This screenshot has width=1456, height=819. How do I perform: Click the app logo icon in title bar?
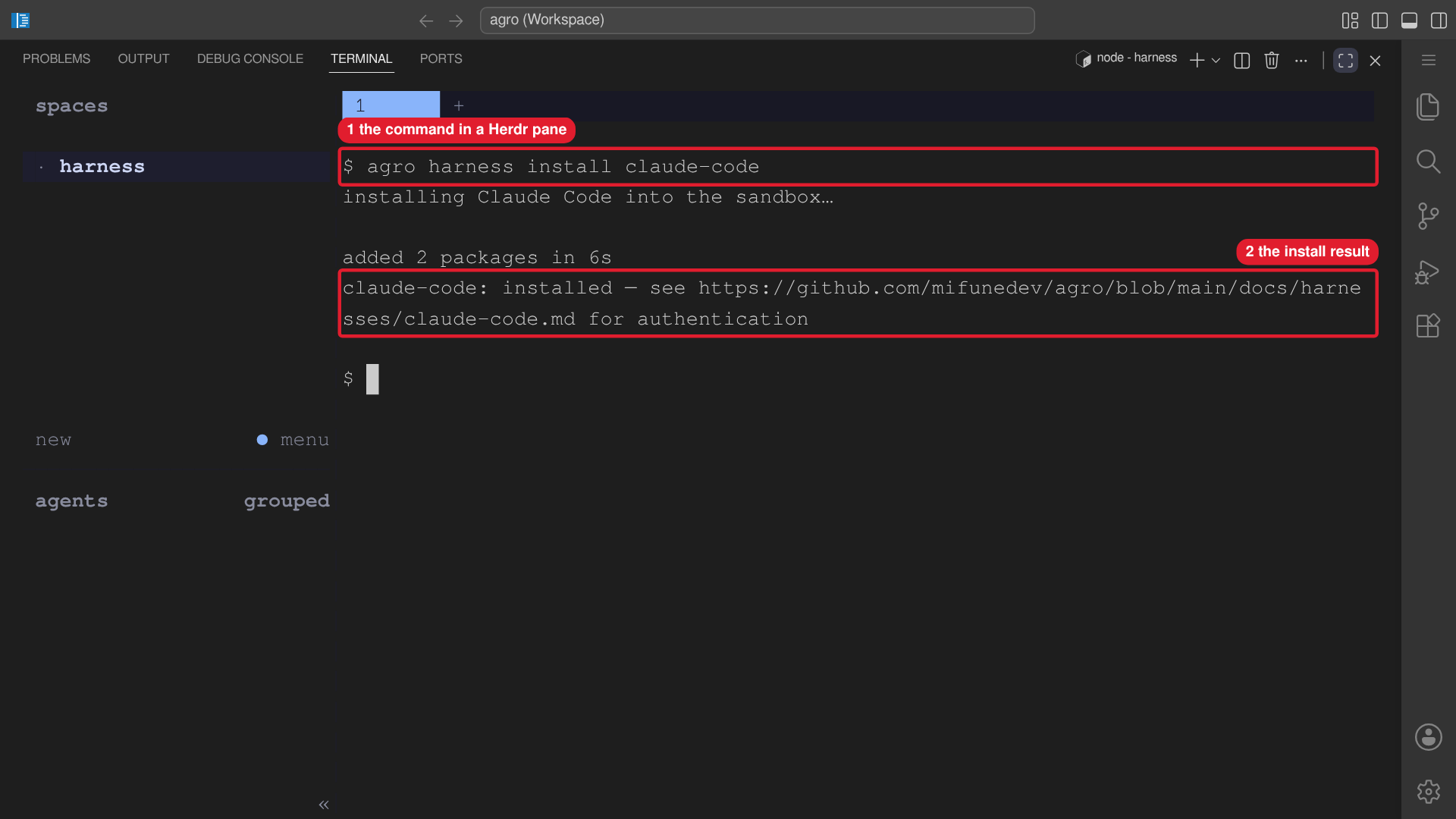20,20
